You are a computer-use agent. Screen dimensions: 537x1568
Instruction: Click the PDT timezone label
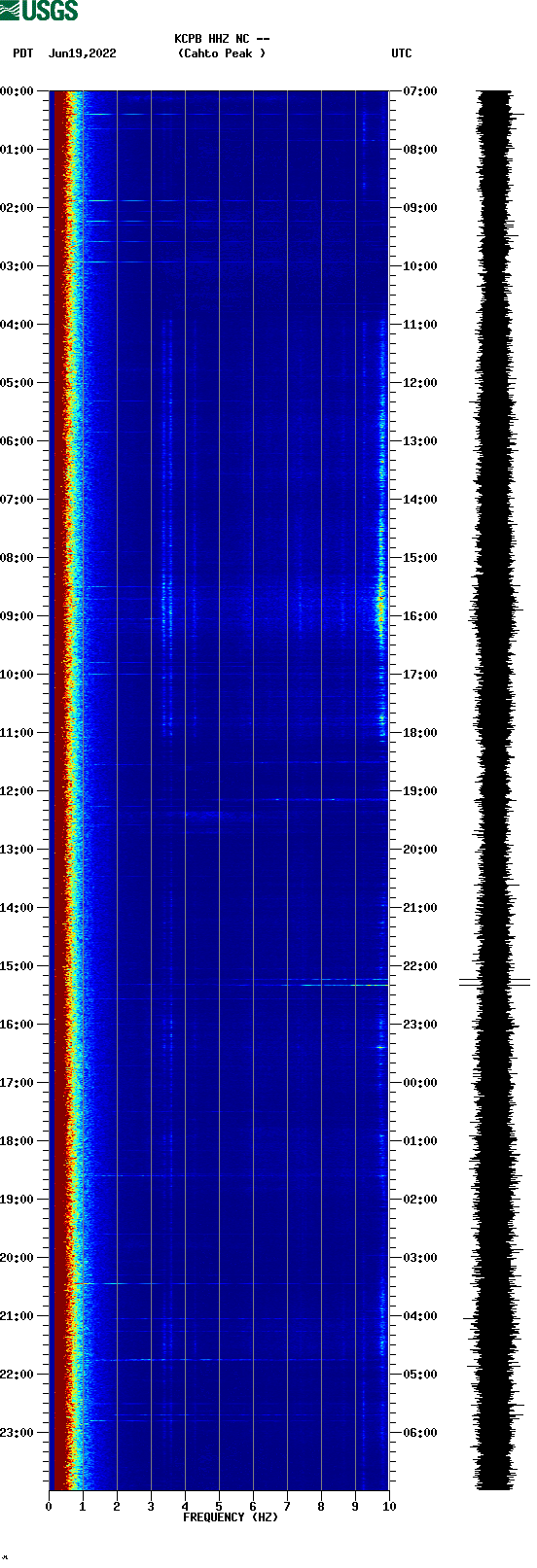pyautogui.click(x=23, y=53)
